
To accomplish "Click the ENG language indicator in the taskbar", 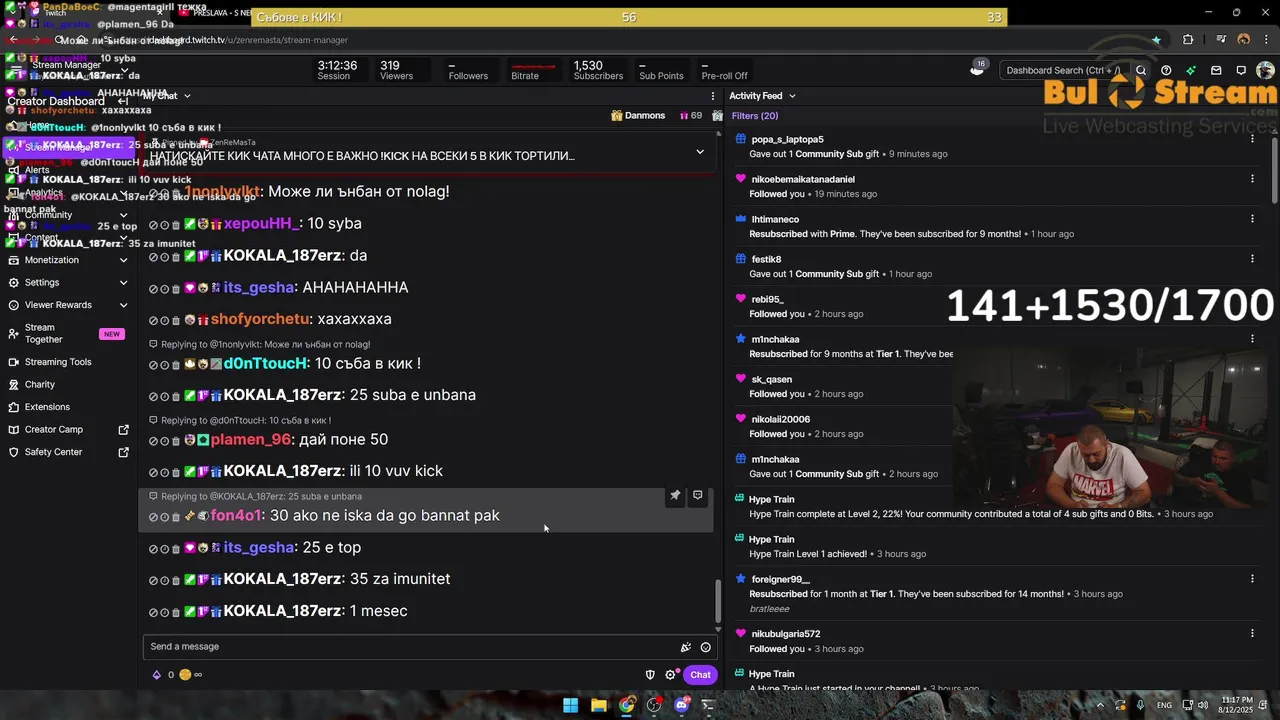I will (x=1164, y=706).
